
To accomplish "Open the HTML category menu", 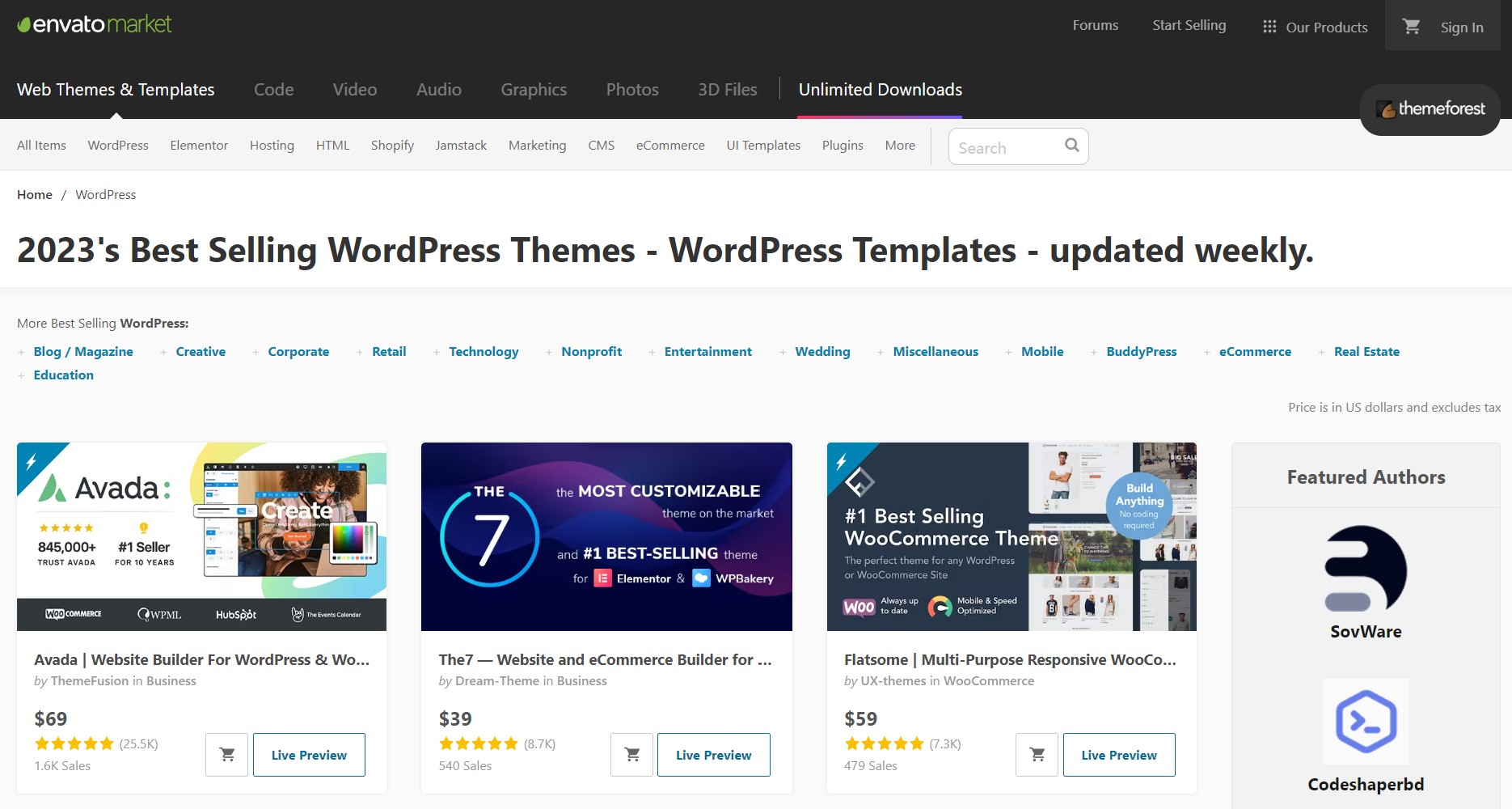I will (332, 146).
